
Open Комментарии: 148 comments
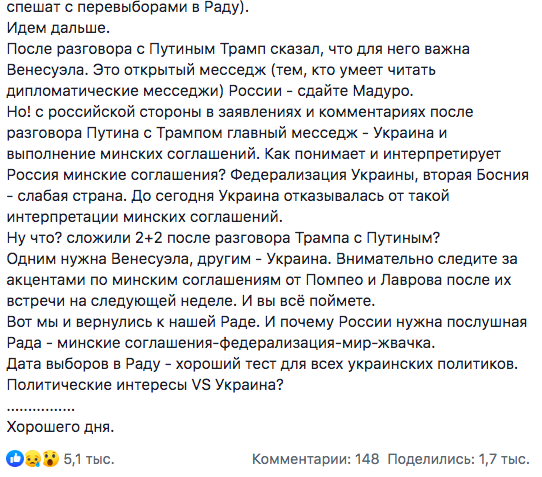coord(316,459)
